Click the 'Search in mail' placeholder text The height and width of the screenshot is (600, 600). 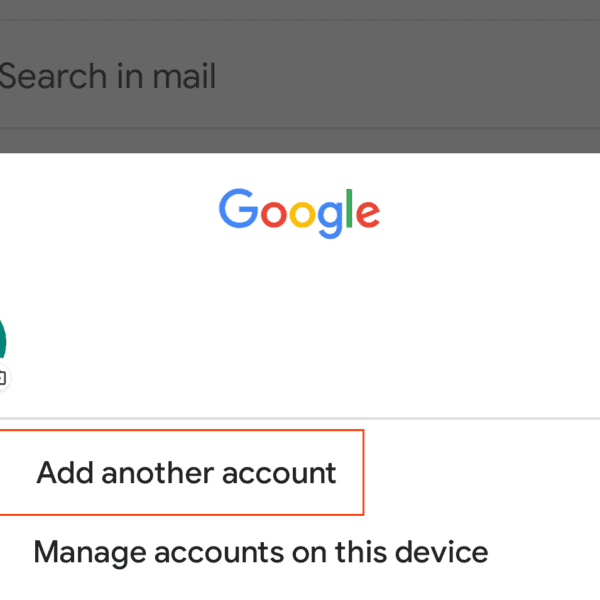pyautogui.click(x=106, y=77)
